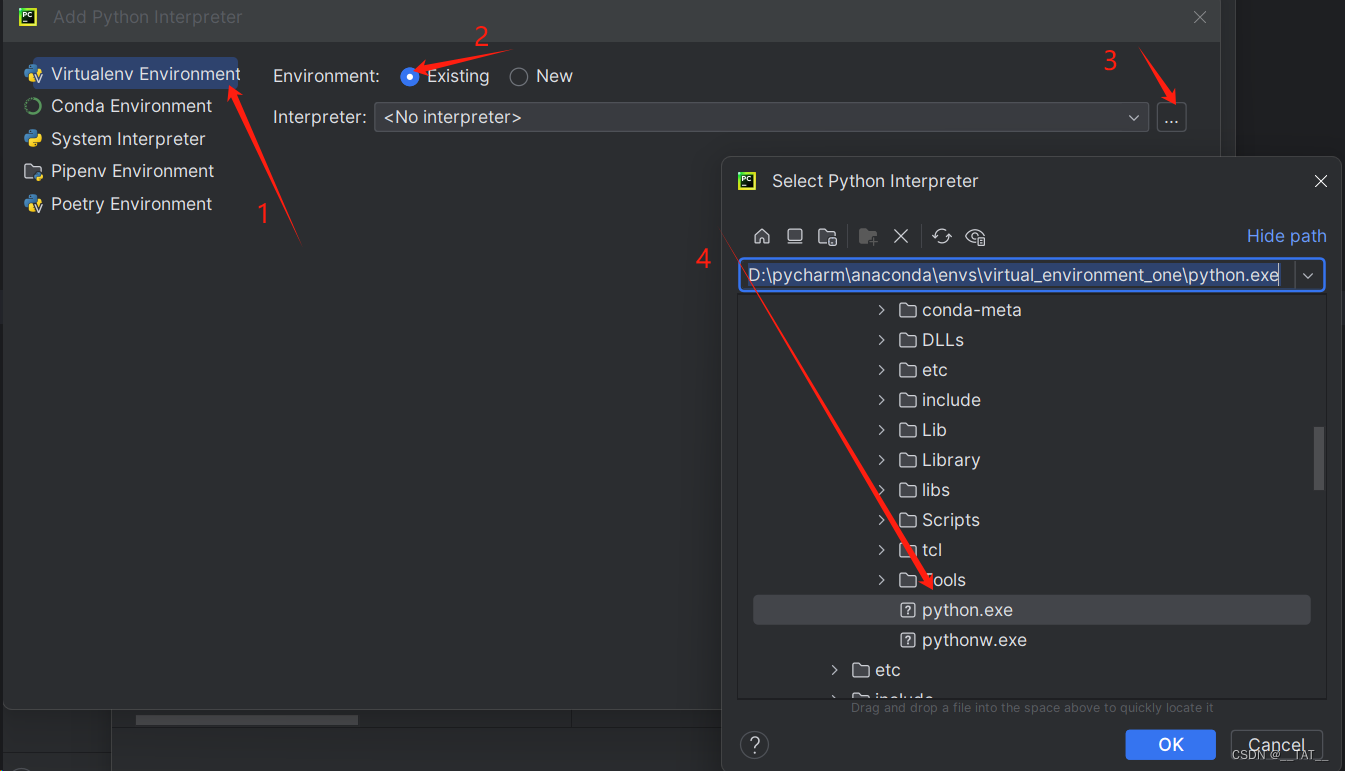
Task: Click the Poetry Environment icon
Action: (x=33, y=204)
